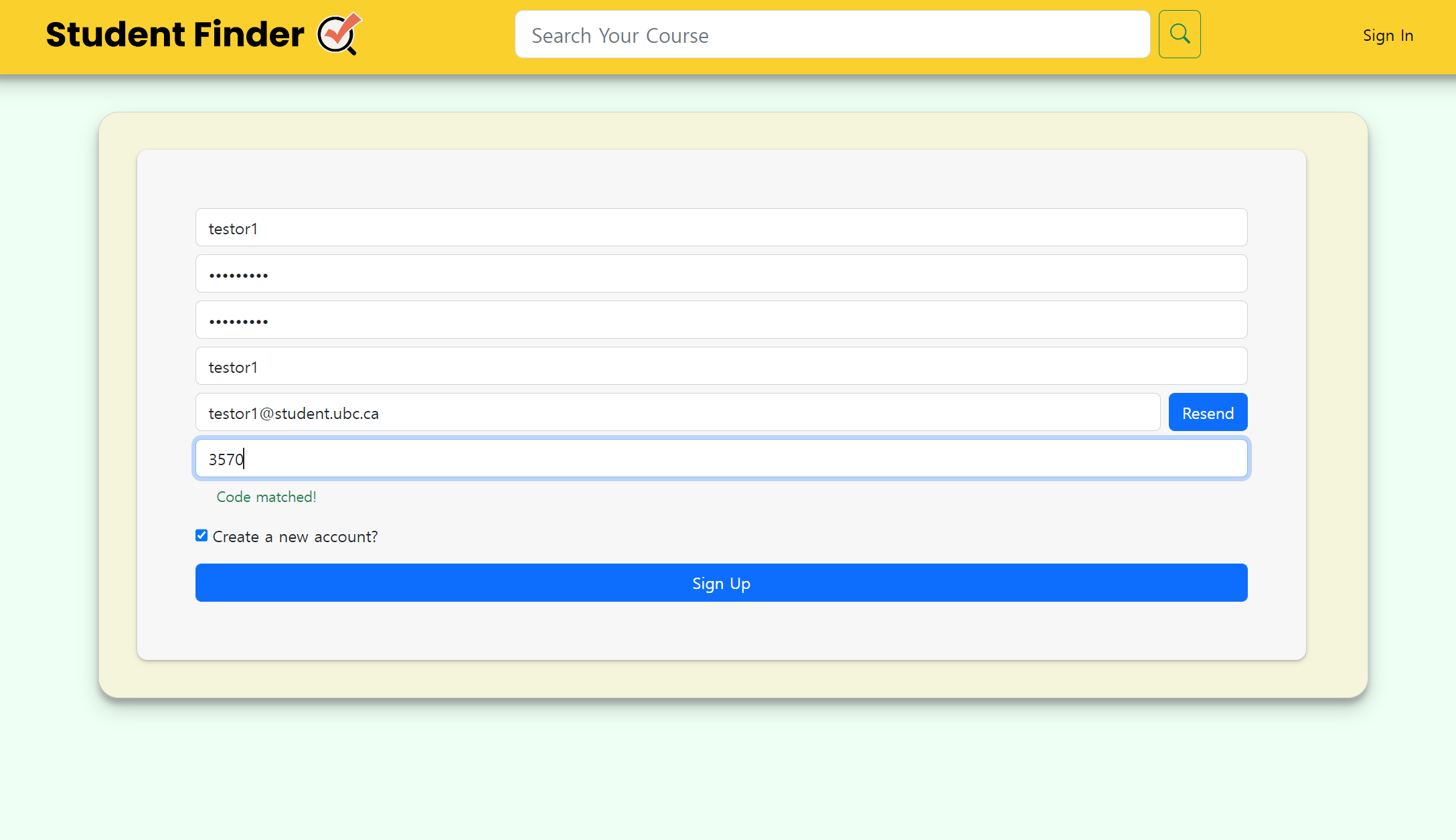This screenshot has height=840, width=1456.
Task: Click empty yellow header area left of Sign In
Action: pyautogui.click(x=1279, y=37)
